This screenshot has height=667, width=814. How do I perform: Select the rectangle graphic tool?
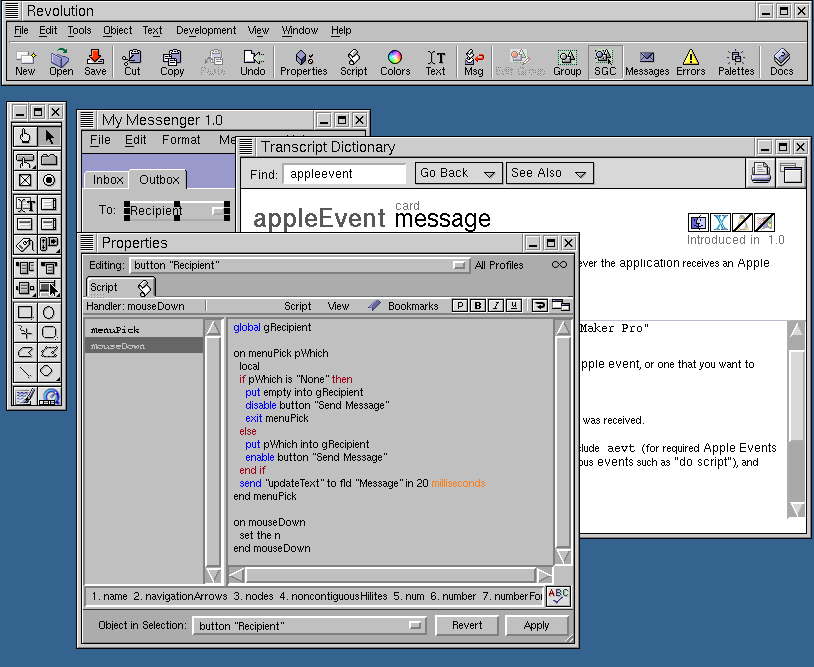[x=25, y=312]
